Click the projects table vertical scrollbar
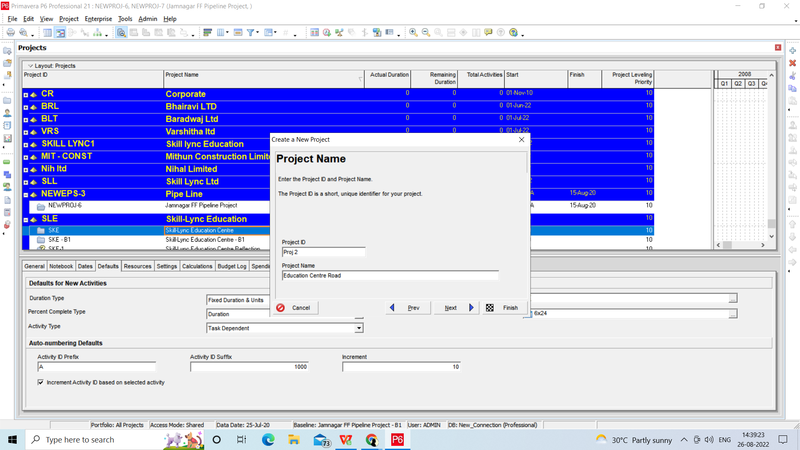This screenshot has height=450, width=800. (771, 155)
